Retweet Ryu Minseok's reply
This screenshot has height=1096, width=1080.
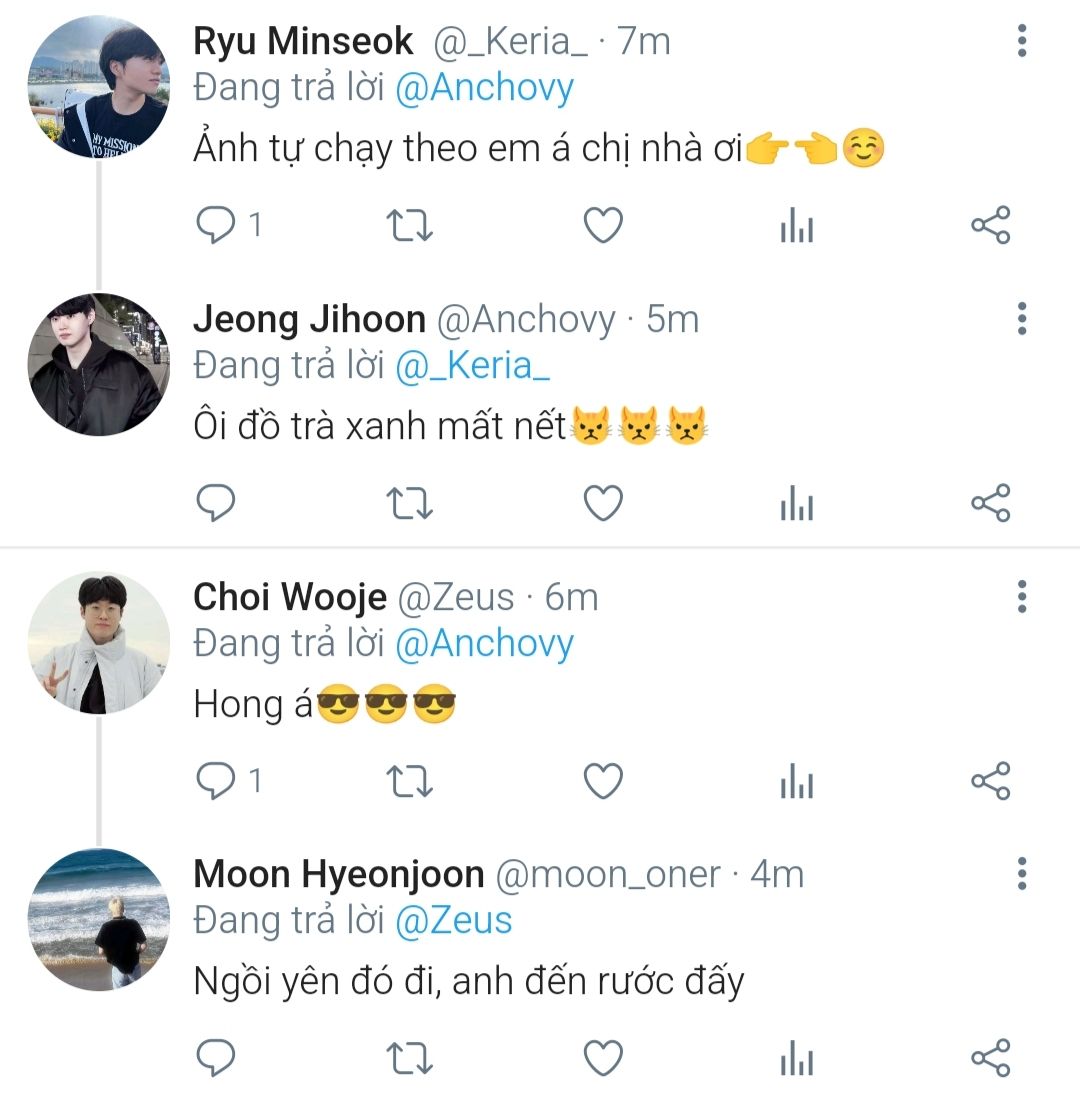coord(409,225)
